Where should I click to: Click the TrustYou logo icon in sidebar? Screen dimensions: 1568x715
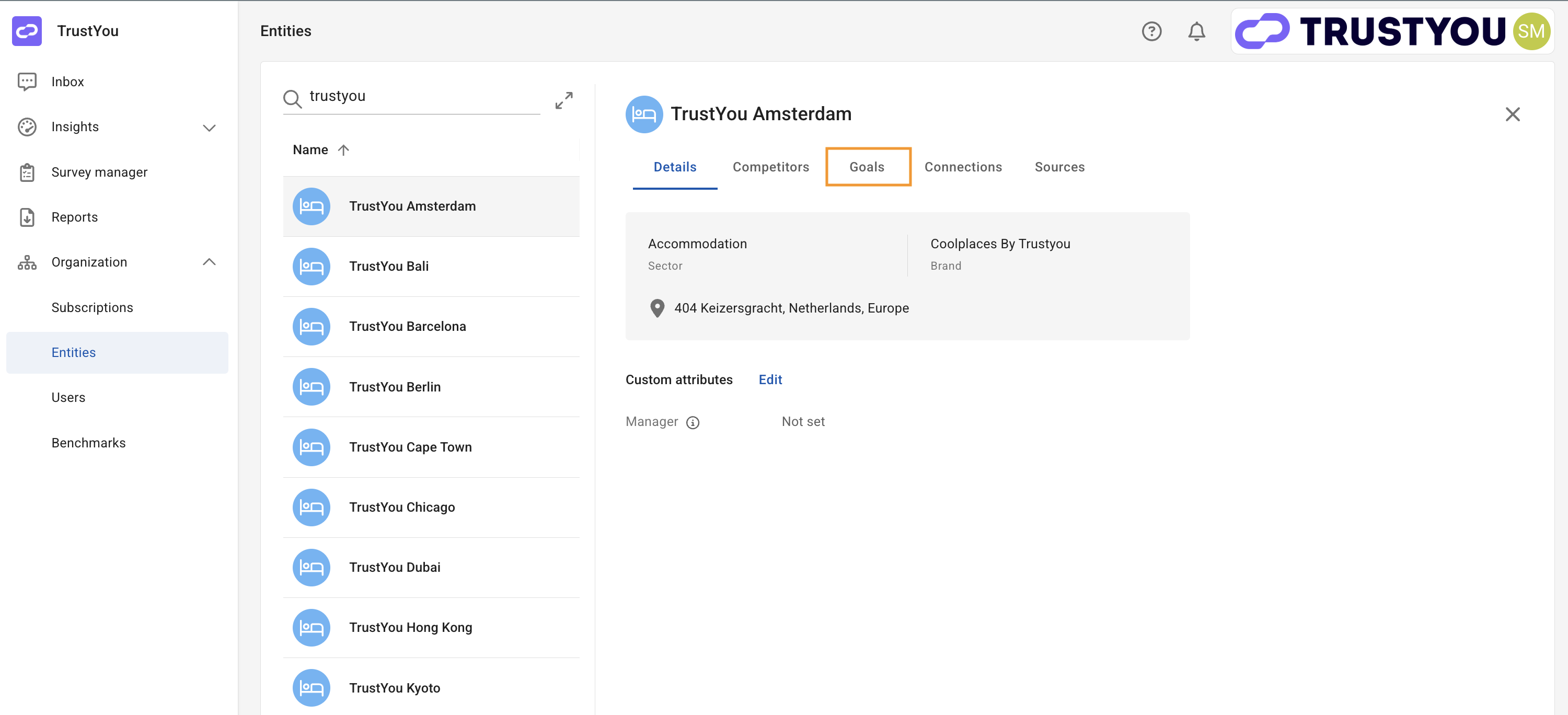tap(27, 31)
